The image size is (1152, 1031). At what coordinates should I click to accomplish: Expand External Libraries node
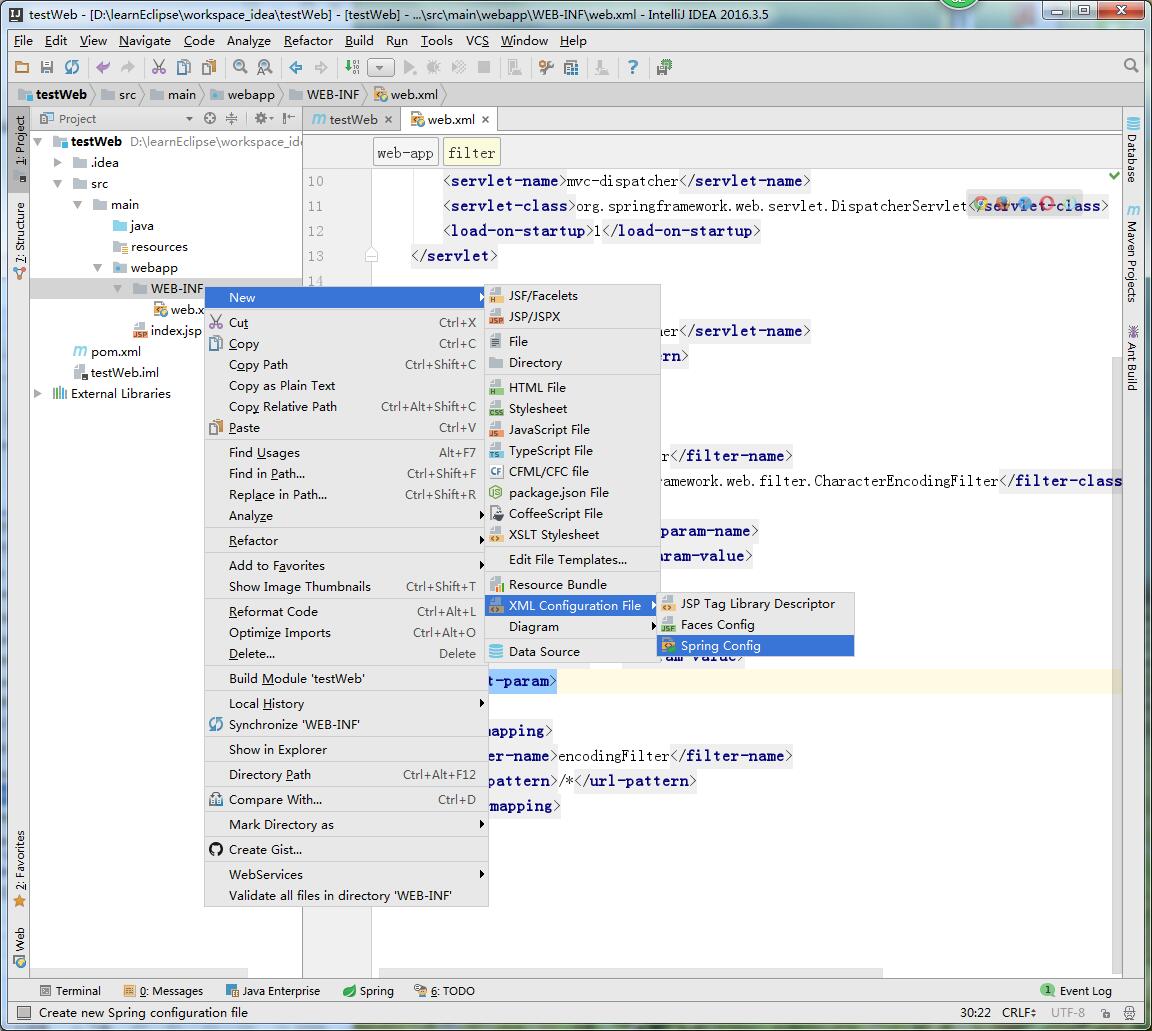(38, 394)
